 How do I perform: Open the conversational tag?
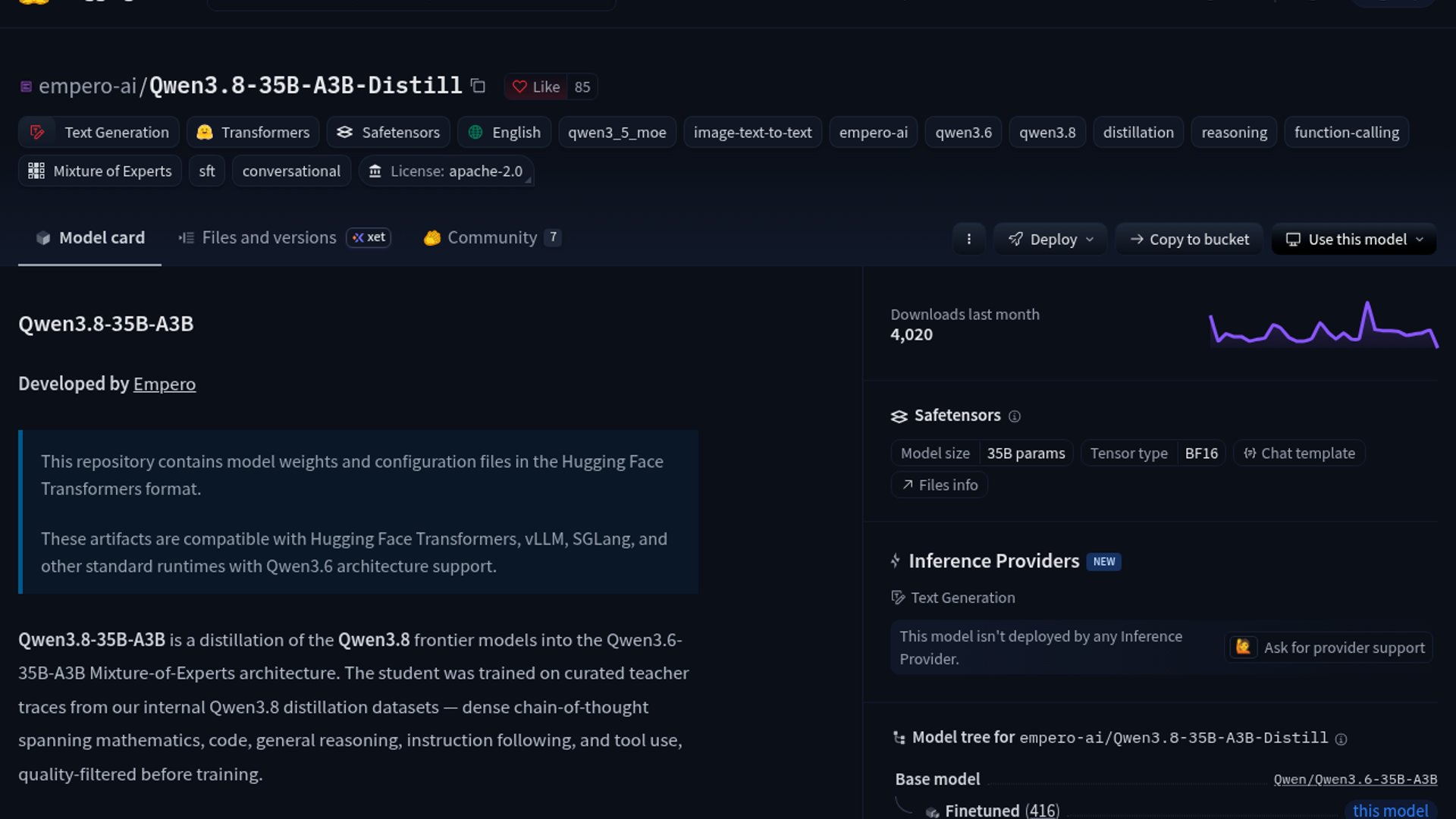point(291,171)
